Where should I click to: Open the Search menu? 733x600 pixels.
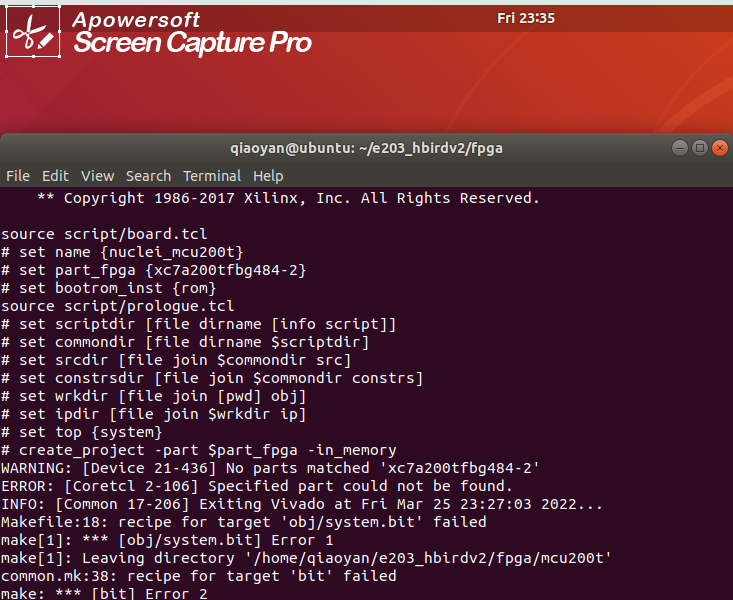(148, 176)
